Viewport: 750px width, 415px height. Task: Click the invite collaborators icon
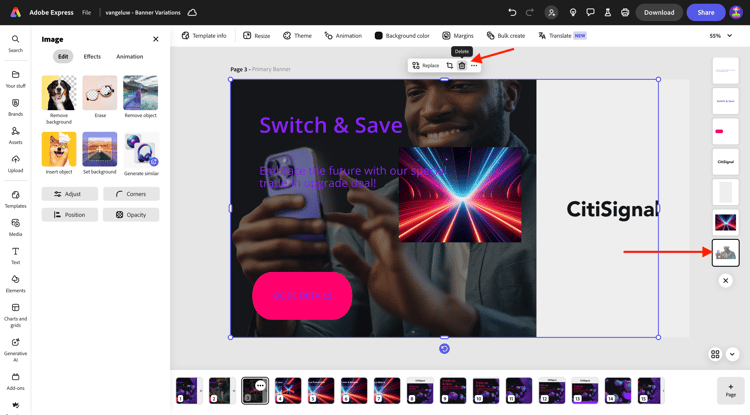551,12
